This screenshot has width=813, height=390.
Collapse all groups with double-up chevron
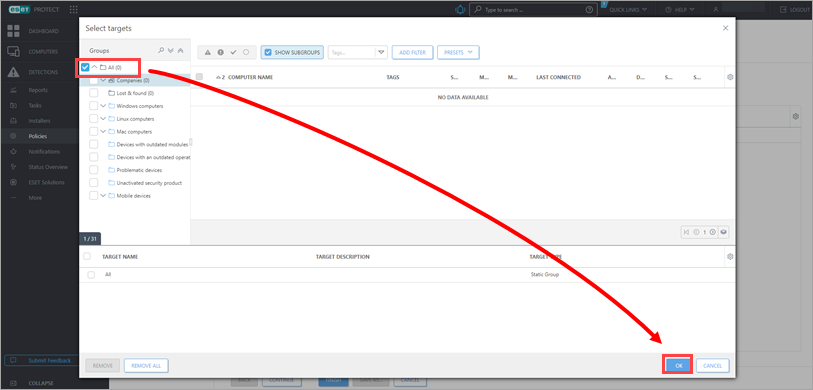pyautogui.click(x=180, y=51)
